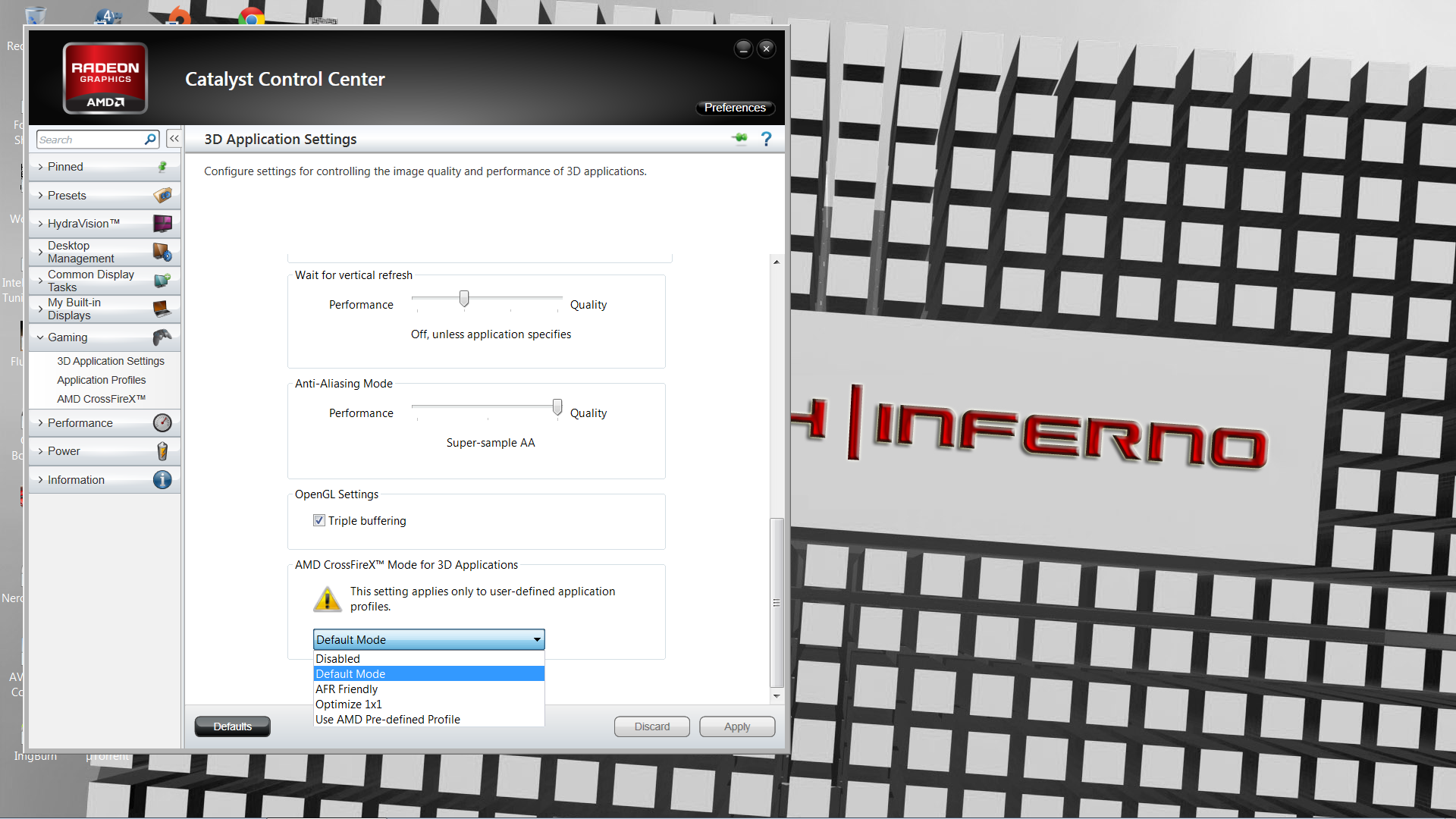
Task: Click the Chrome icon on the desktop
Action: 251,16
